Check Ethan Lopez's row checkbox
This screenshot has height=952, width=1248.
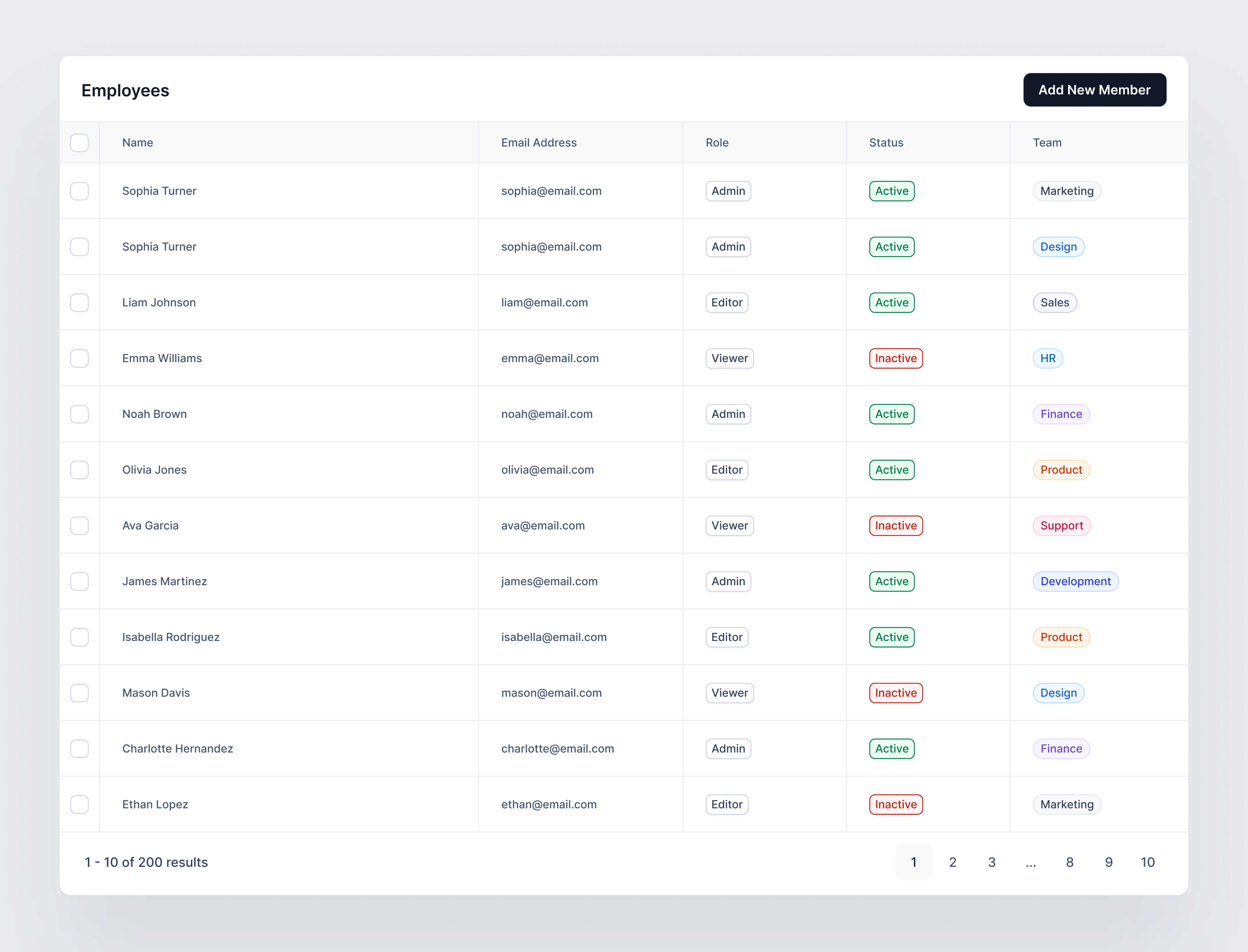[x=79, y=805]
